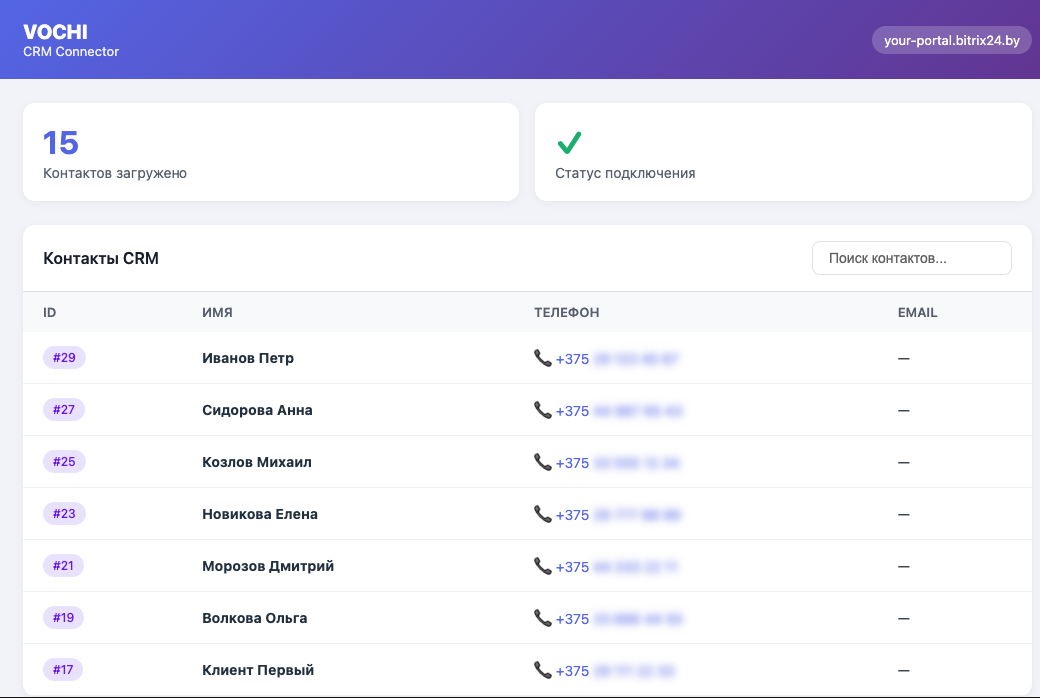
Task: Click the phone icon for Козлов Михаил
Action: tap(543, 462)
